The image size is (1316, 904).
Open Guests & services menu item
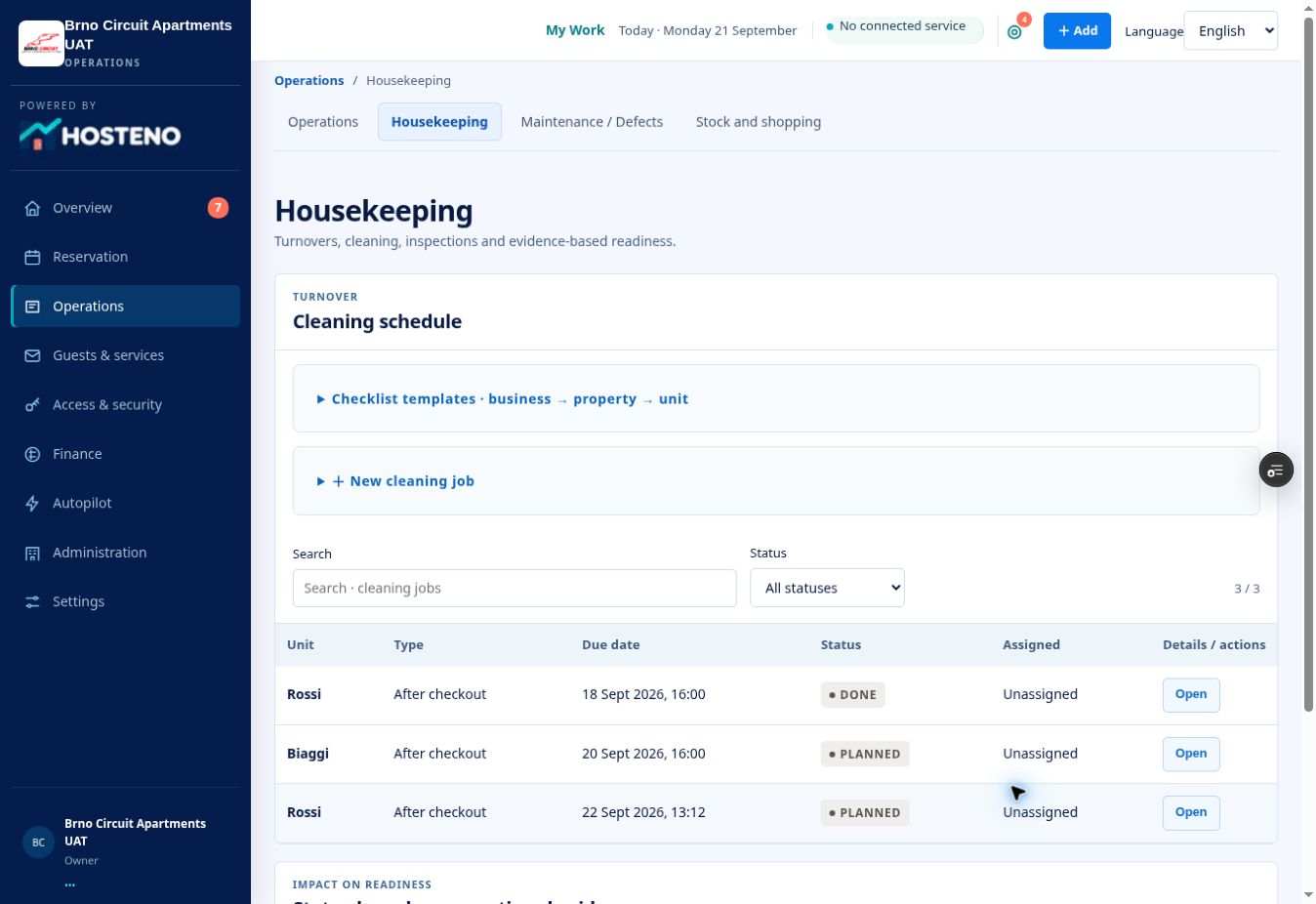125,355
